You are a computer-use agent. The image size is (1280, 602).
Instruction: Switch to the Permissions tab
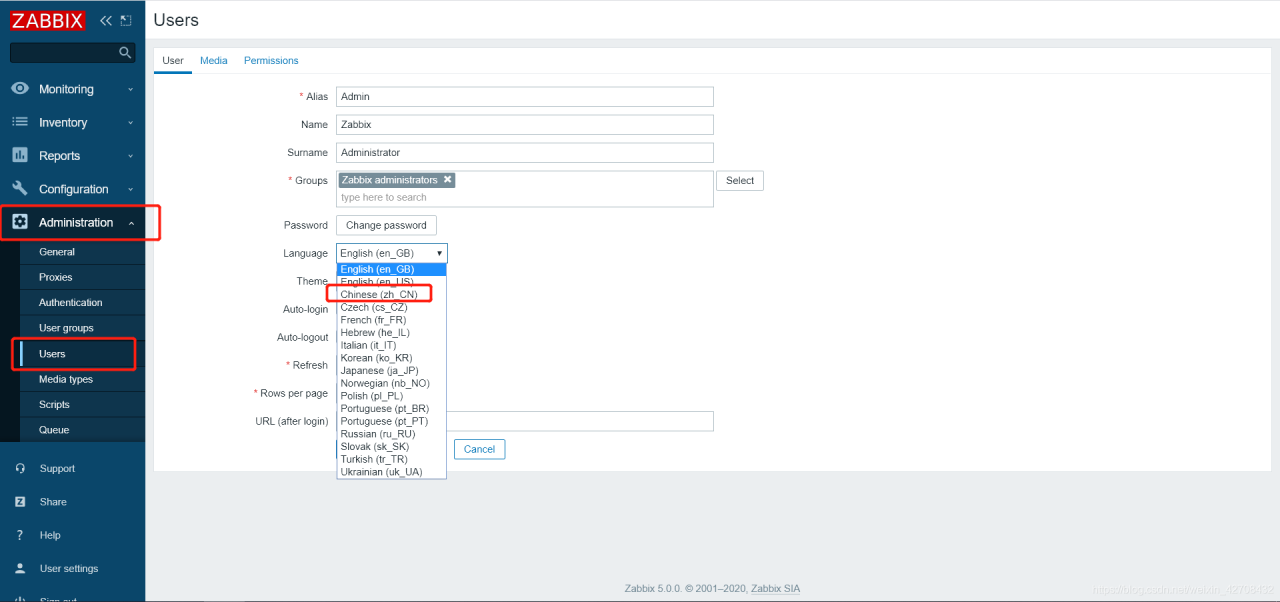coord(271,61)
